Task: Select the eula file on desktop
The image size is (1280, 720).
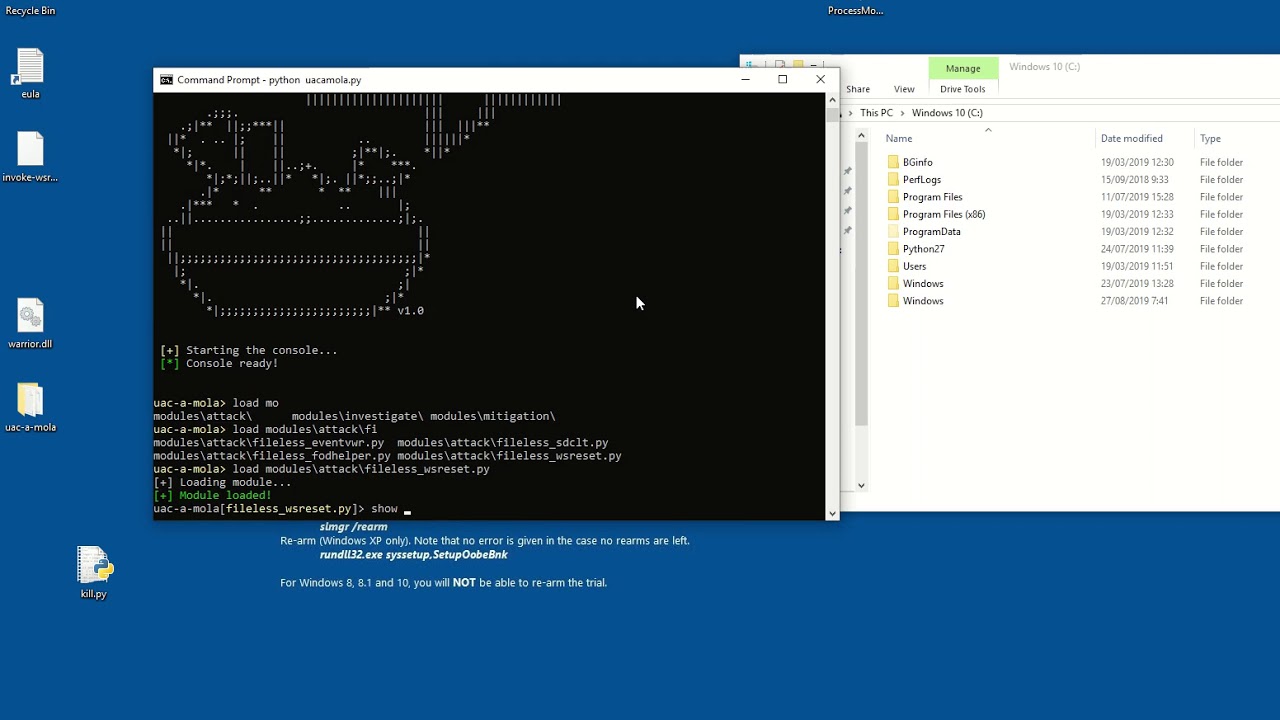Action: click(30, 73)
